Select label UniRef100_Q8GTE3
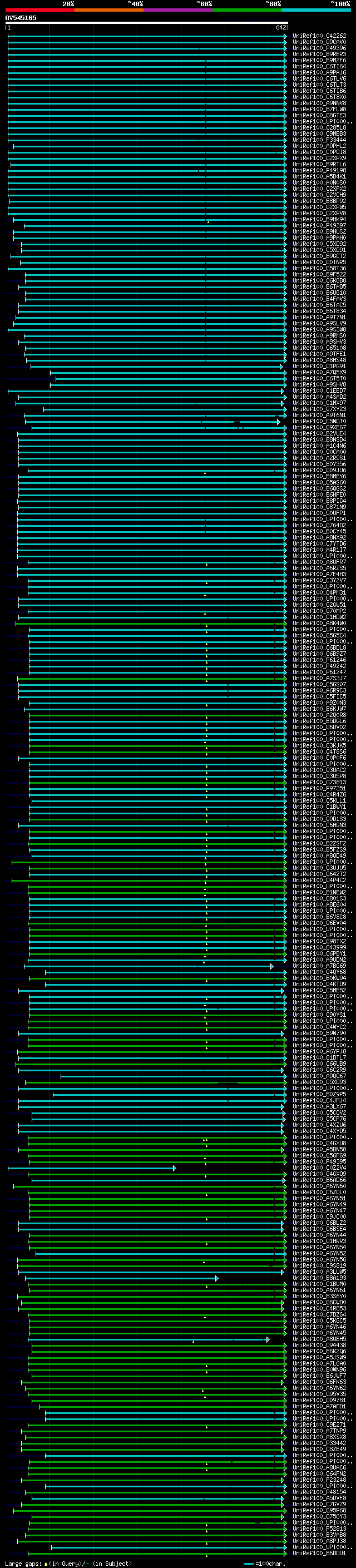The image size is (356, 1568). pos(319,115)
